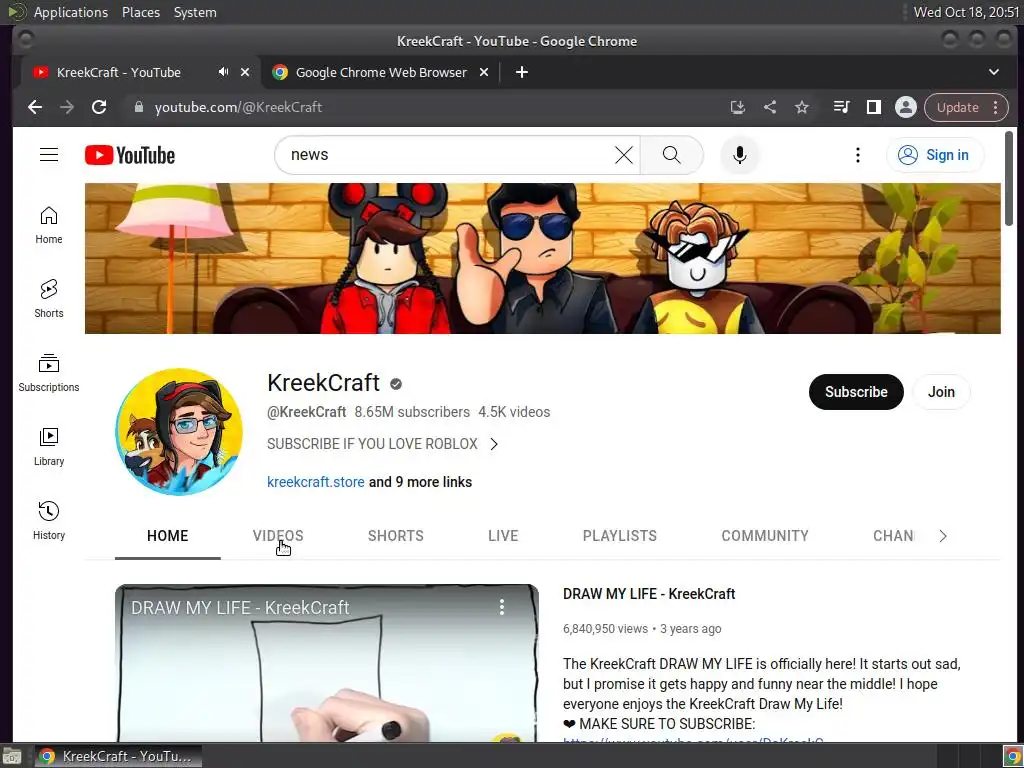The width and height of the screenshot is (1024, 768).
Task: Open YouTube settings three-dot menu
Action: click(857, 155)
